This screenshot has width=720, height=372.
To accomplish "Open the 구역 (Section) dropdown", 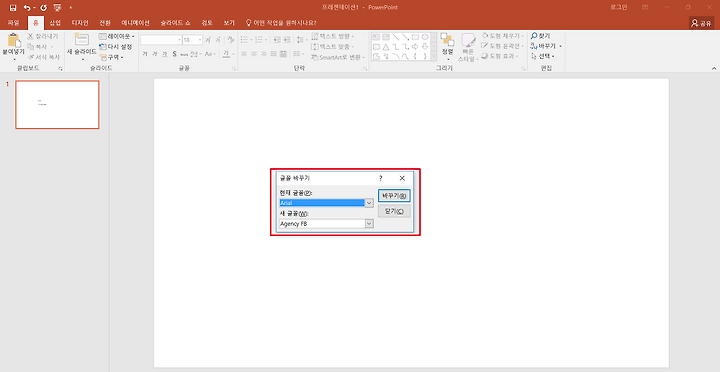I will [112, 57].
